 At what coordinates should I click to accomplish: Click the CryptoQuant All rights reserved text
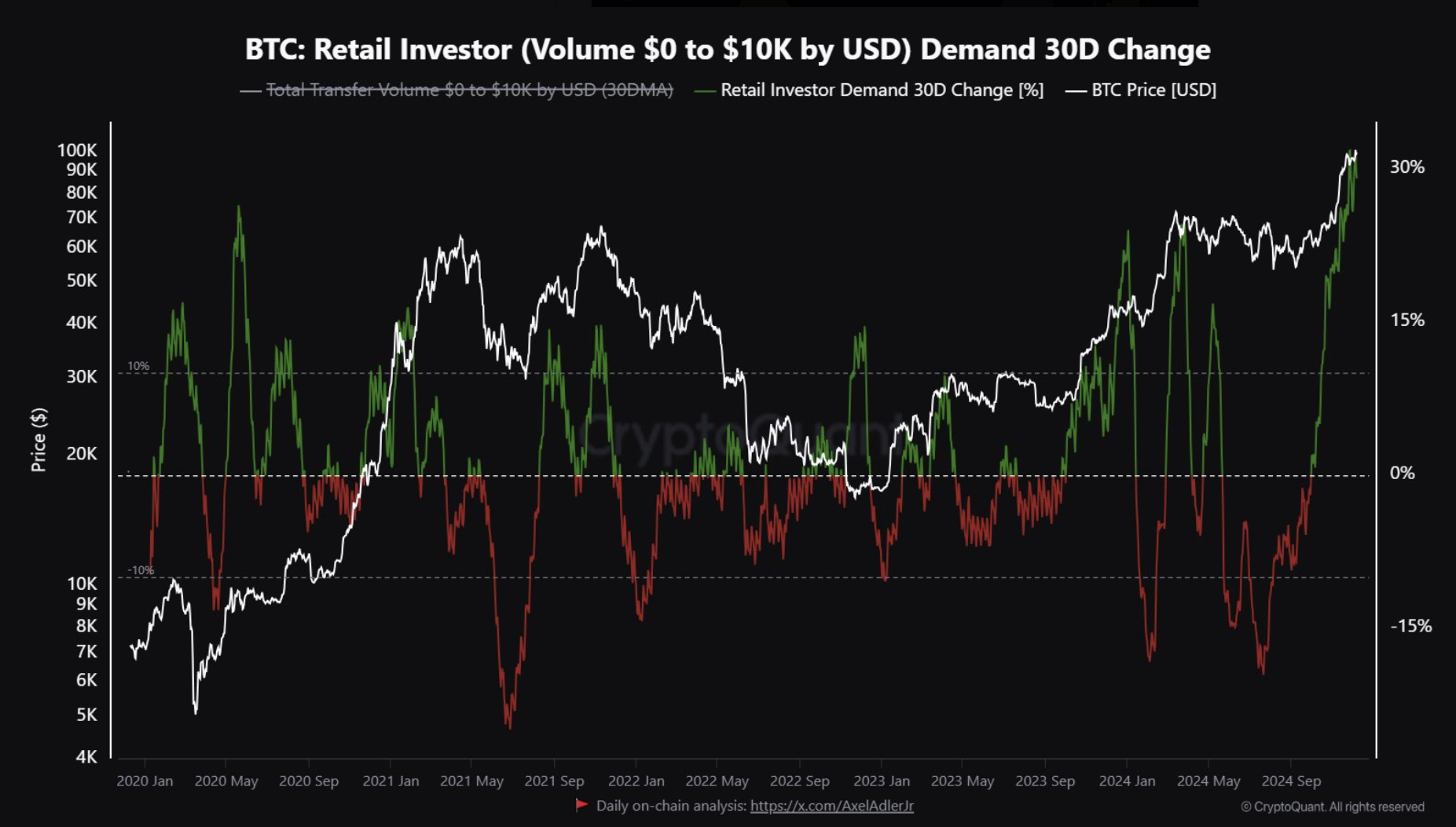tap(1333, 807)
